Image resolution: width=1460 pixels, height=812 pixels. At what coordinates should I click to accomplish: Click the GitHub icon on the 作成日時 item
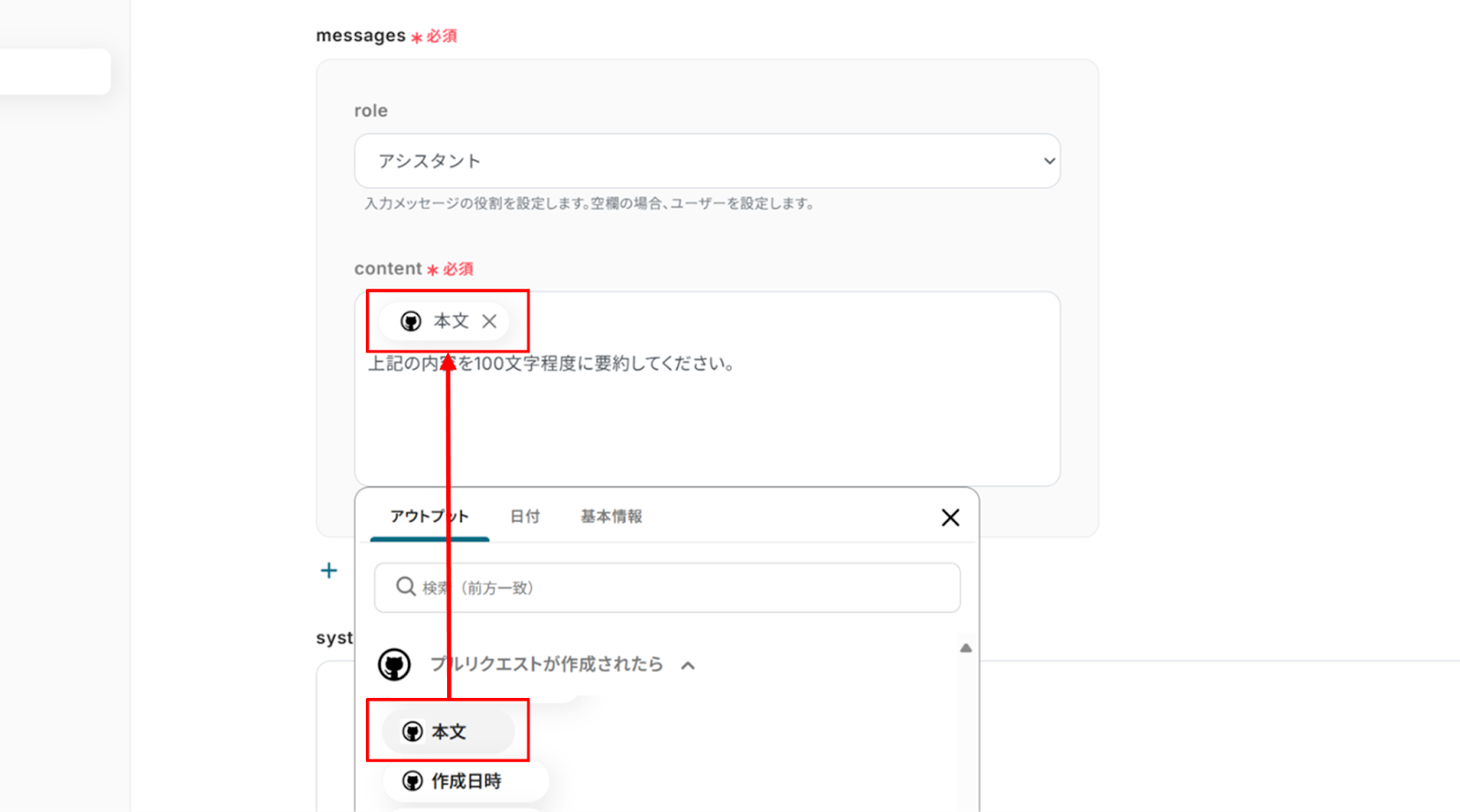point(412,781)
